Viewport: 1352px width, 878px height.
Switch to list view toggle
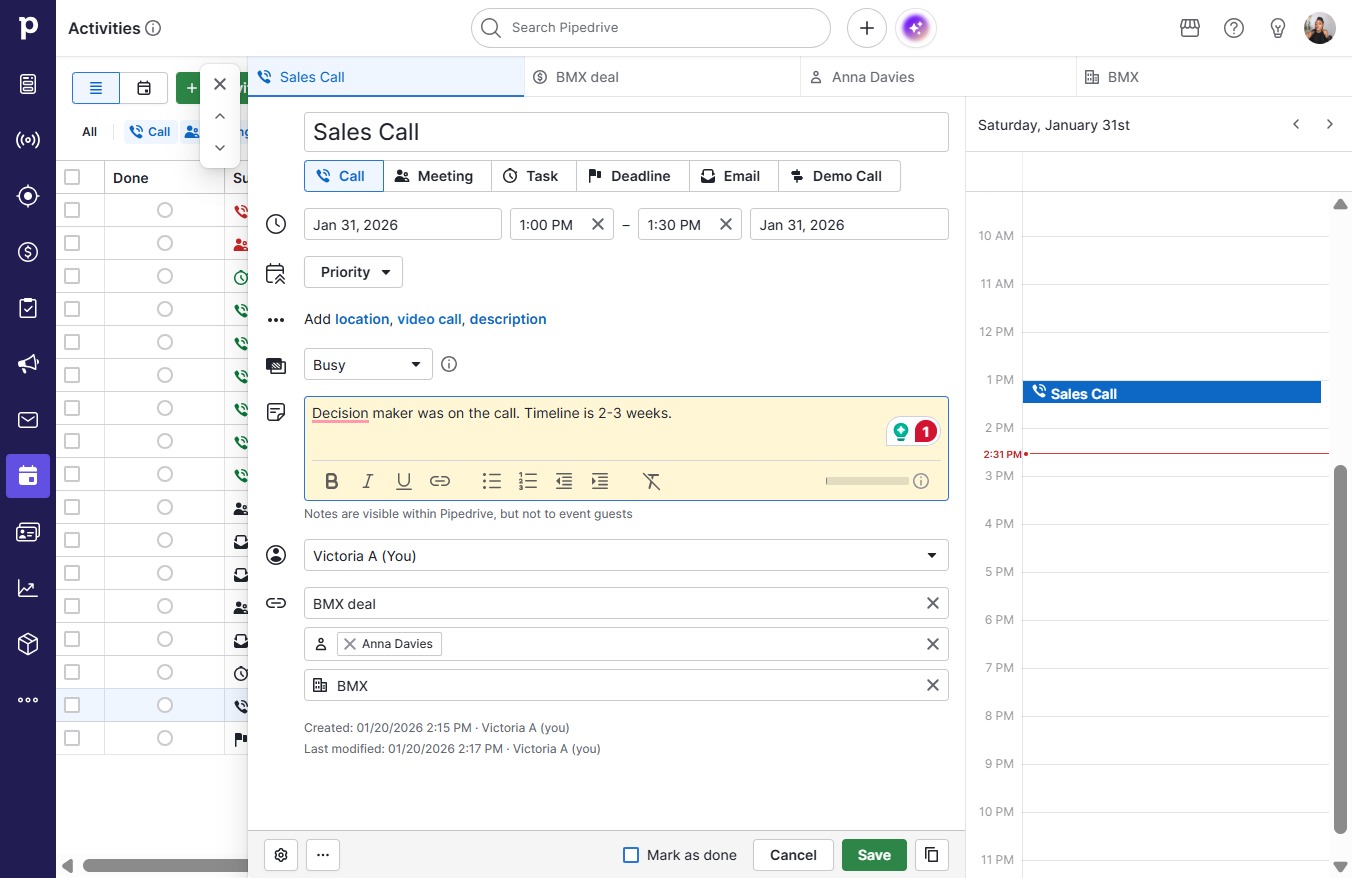pos(96,88)
